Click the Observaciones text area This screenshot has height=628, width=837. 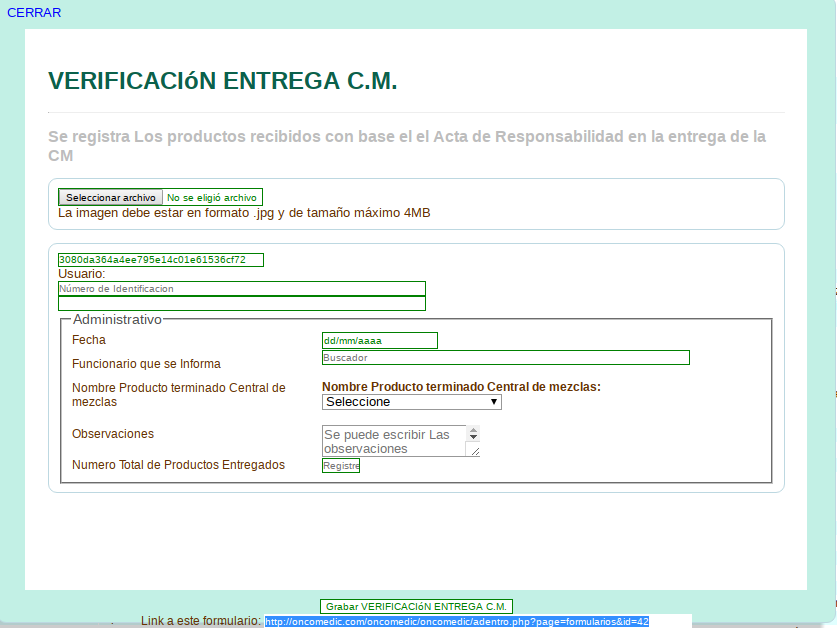coord(394,441)
